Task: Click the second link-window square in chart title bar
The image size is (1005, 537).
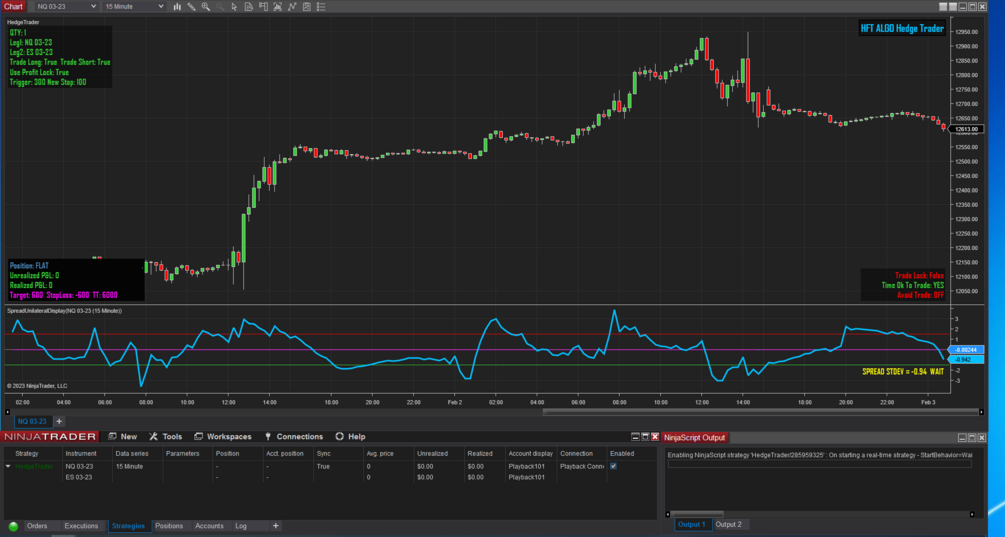Action: click(953, 6)
